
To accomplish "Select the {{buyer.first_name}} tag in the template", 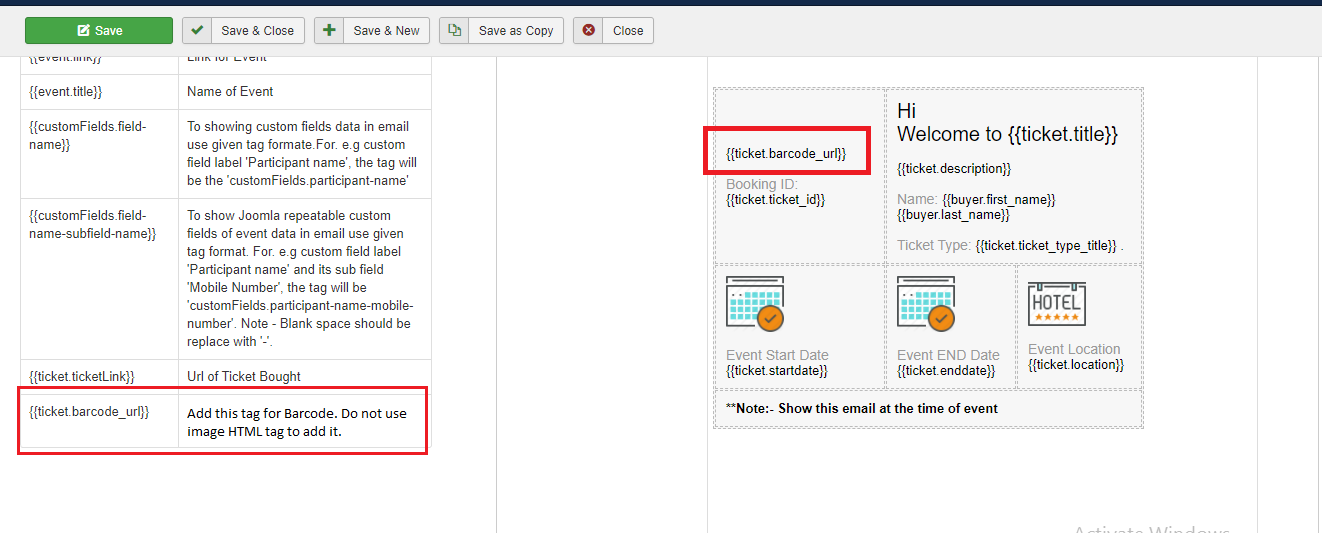I will [998, 200].
